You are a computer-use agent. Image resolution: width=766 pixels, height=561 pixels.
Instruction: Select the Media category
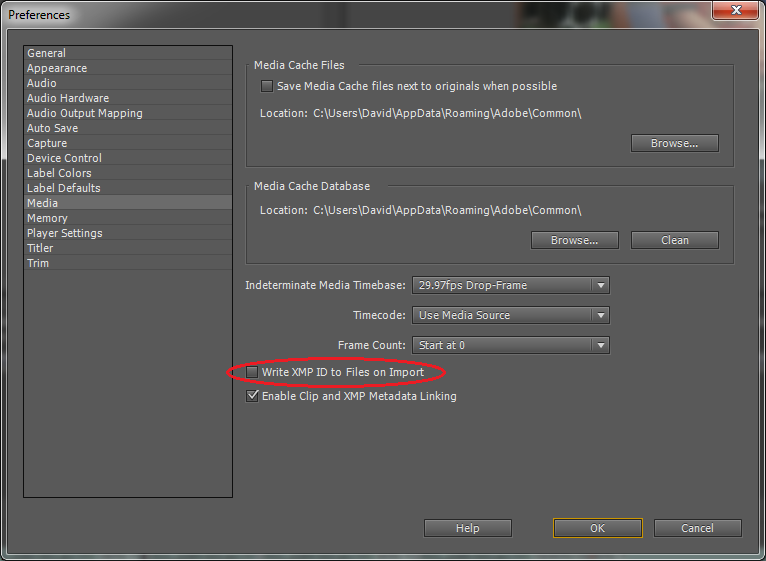point(128,203)
